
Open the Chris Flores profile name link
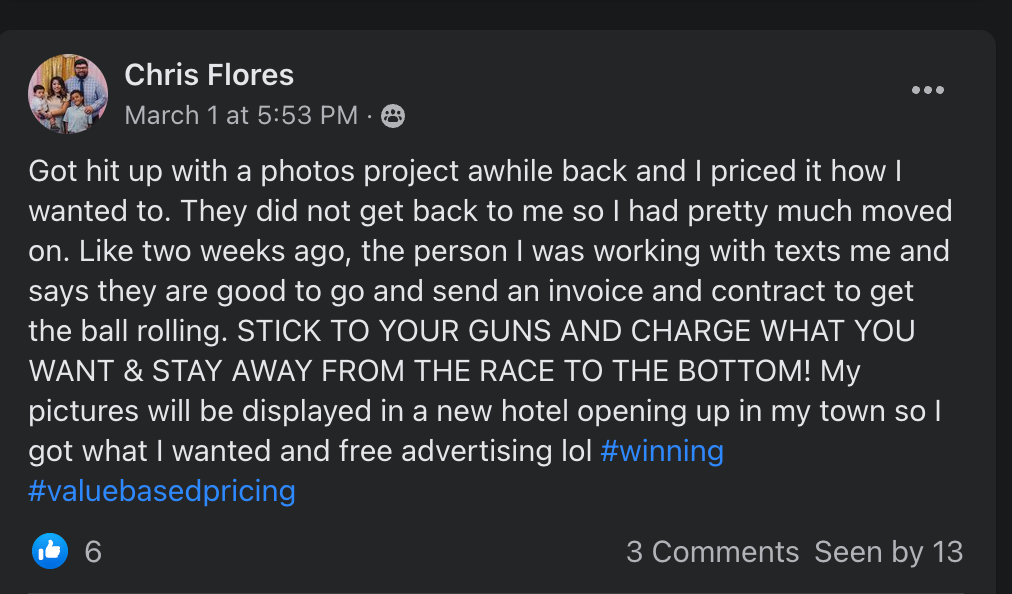(x=209, y=74)
